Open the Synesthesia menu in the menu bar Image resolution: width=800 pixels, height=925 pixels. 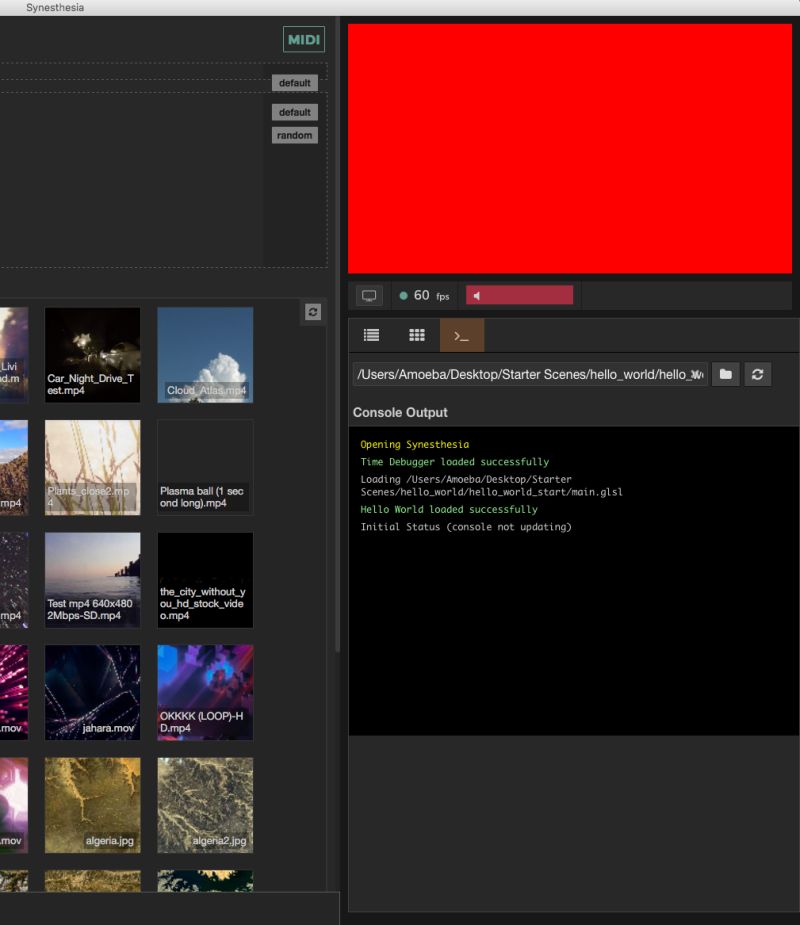[55, 7]
